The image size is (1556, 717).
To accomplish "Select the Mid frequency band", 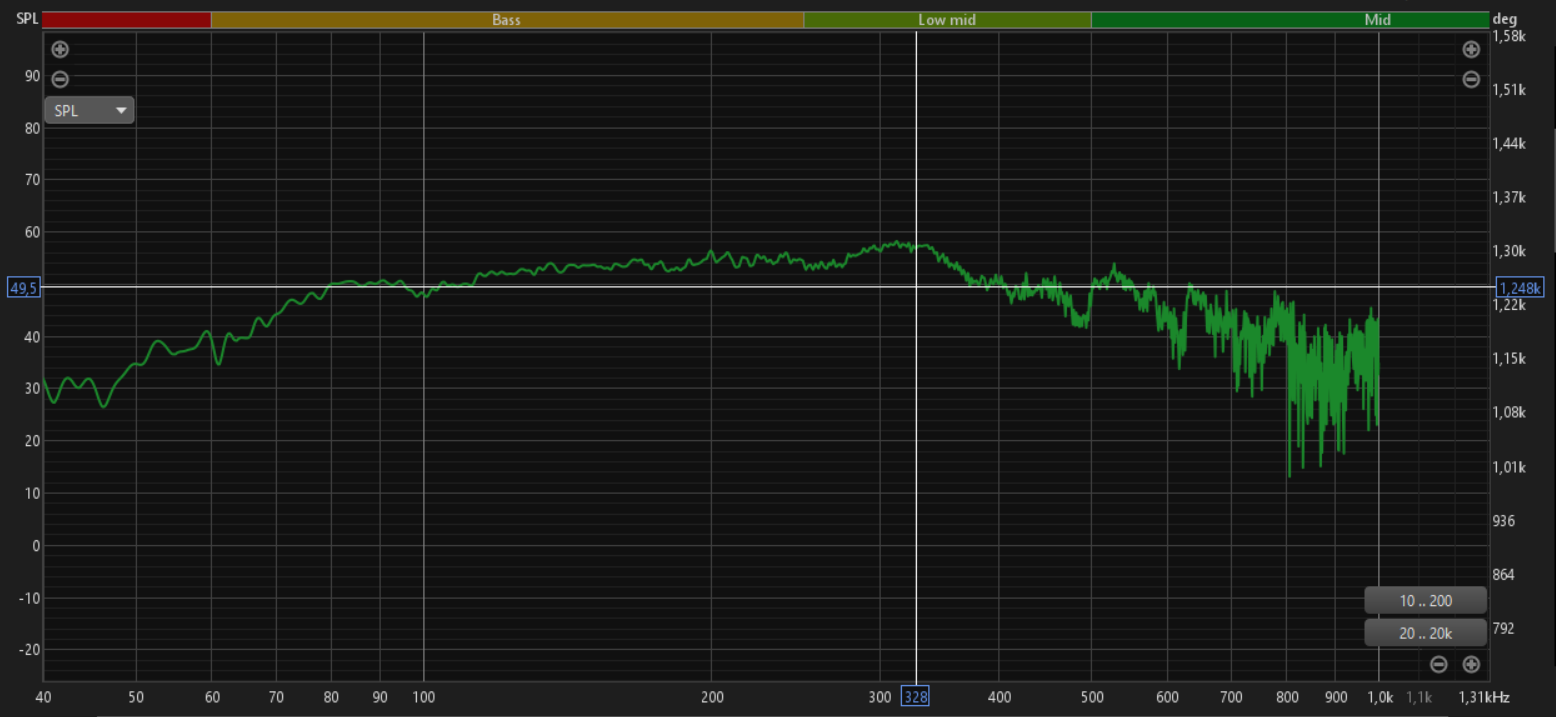I will [x=1290, y=20].
